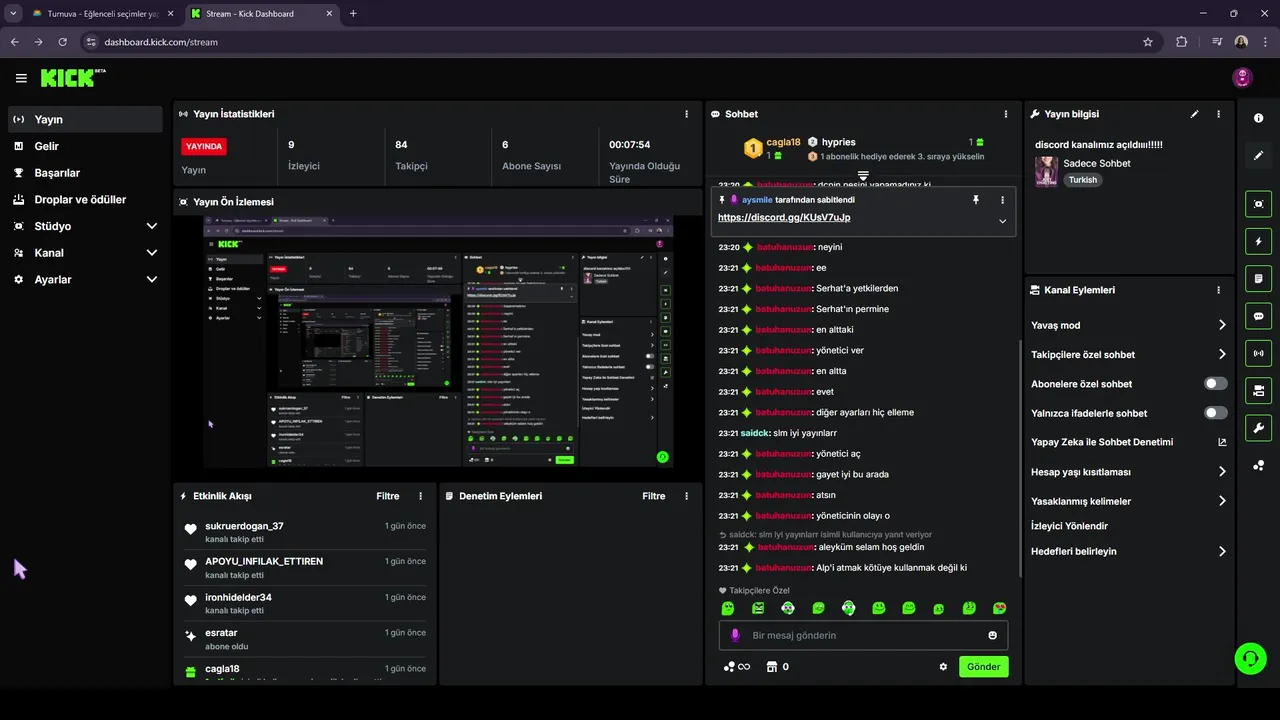Open Droplar ve ödüller in sidebar

click(x=85, y=199)
